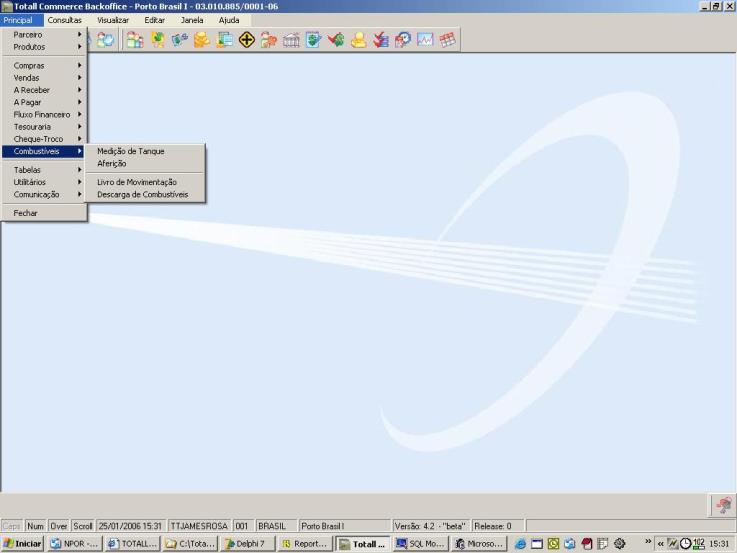Viewport: 737px width, 553px height.
Task: Open the Ajuda menu
Action: (229, 20)
